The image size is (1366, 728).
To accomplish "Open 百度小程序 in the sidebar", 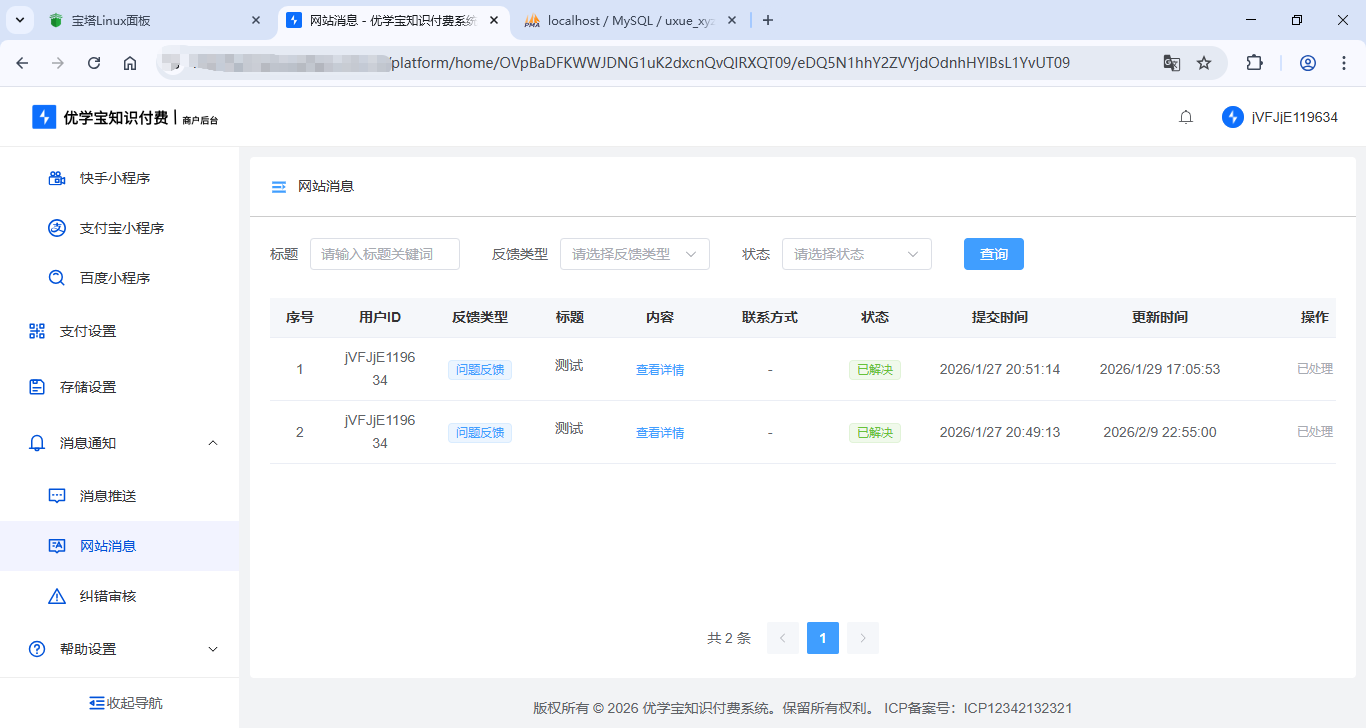I will (x=114, y=278).
